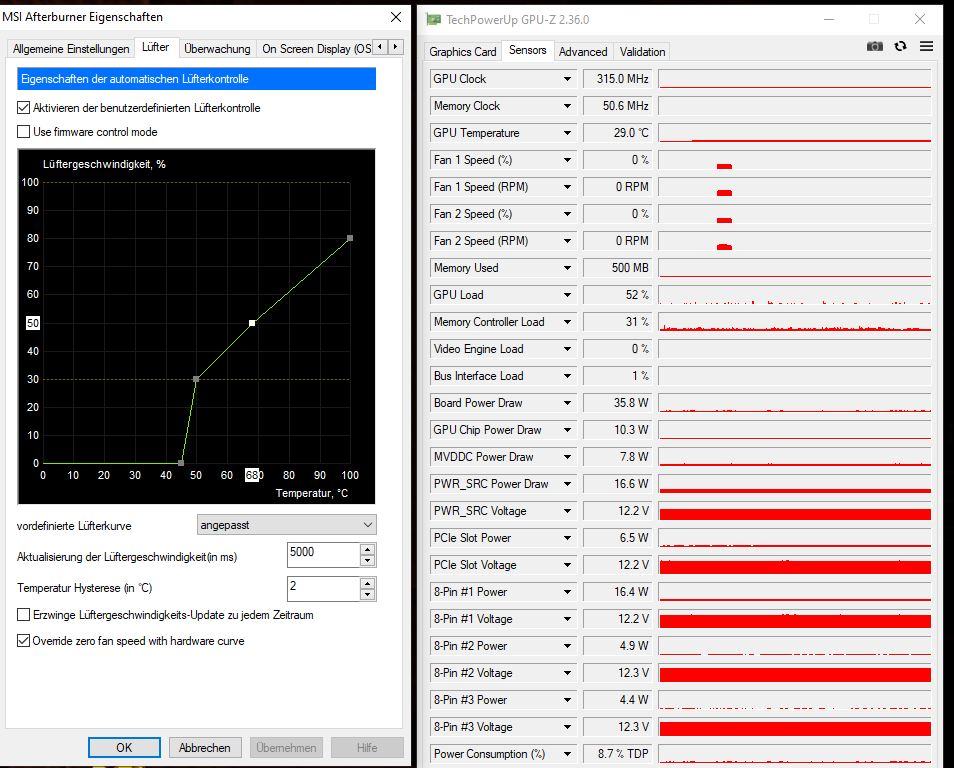The height and width of the screenshot is (768, 954).
Task: Click the PWR_SRC Voltage graph bar
Action: click(x=795, y=511)
